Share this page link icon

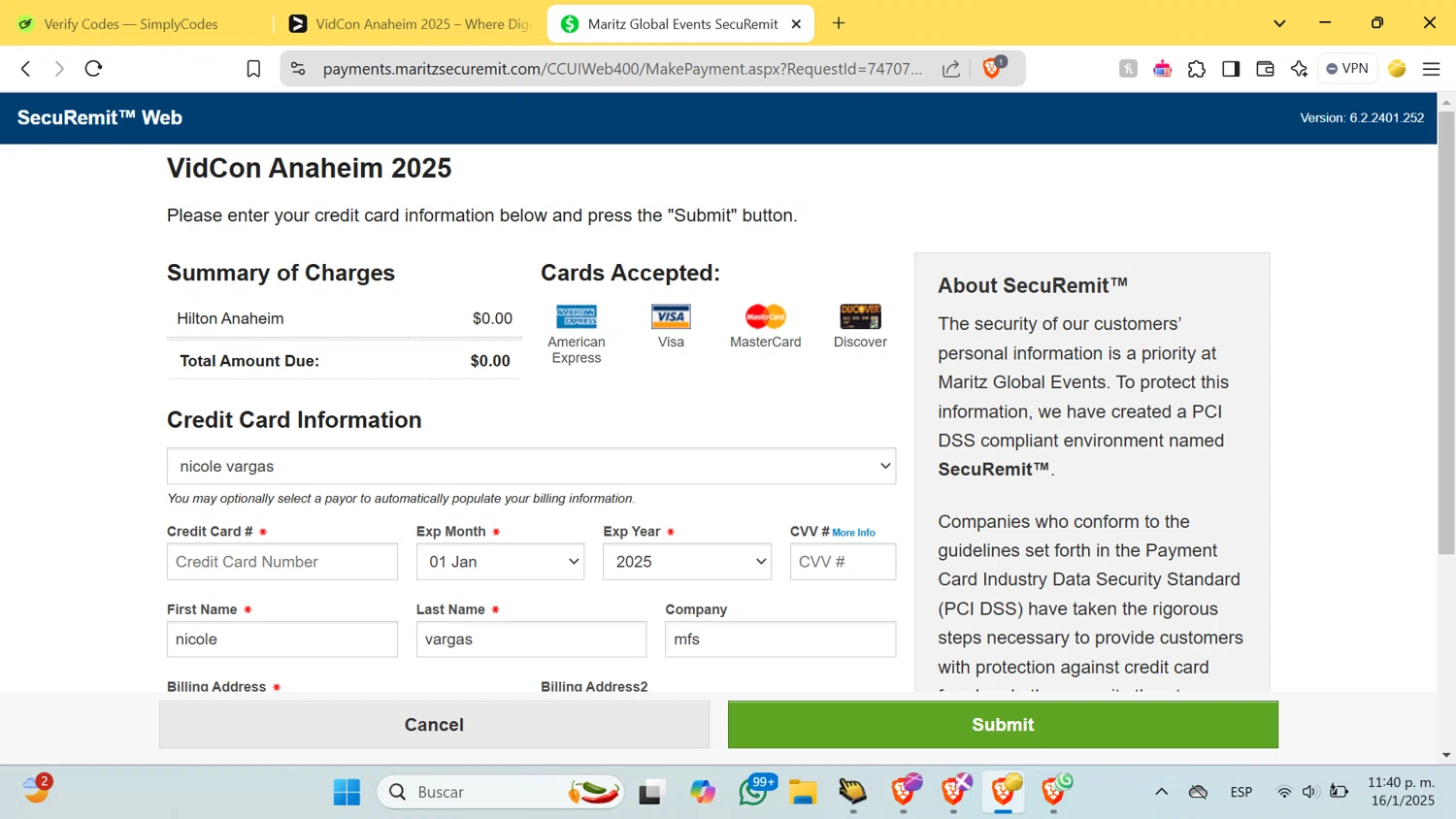coord(951,69)
